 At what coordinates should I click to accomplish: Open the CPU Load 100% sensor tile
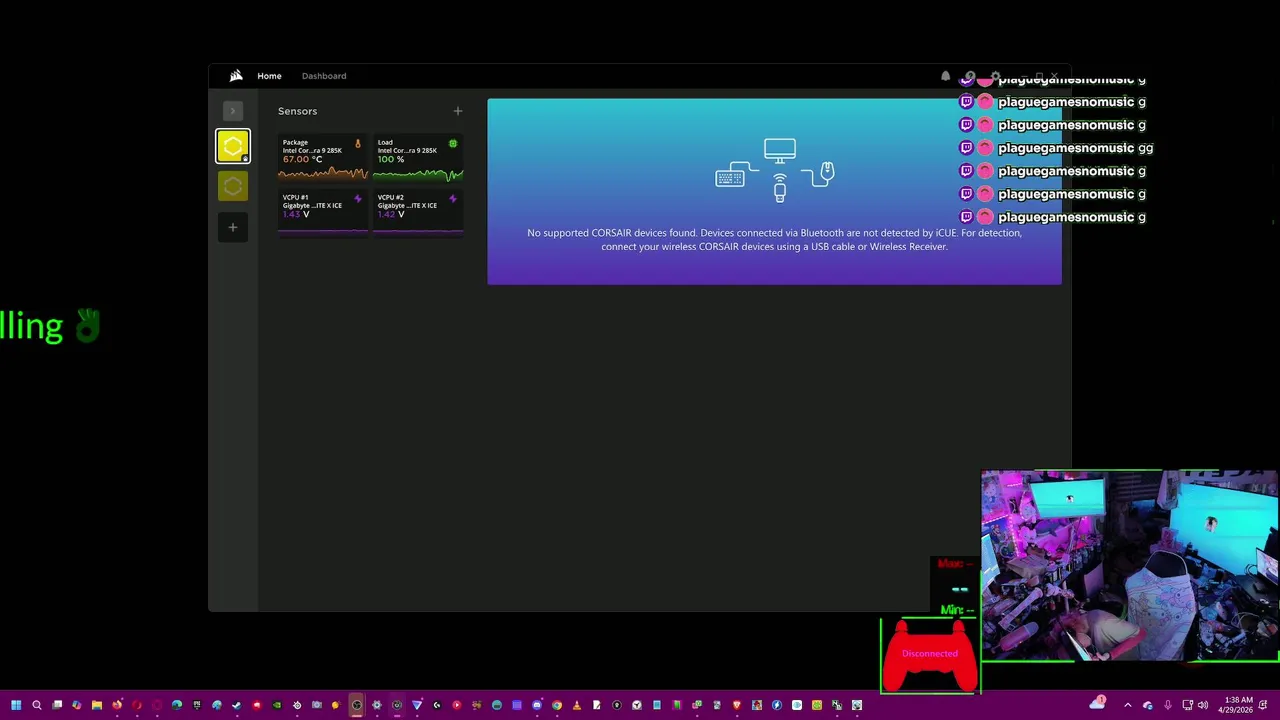[418, 159]
